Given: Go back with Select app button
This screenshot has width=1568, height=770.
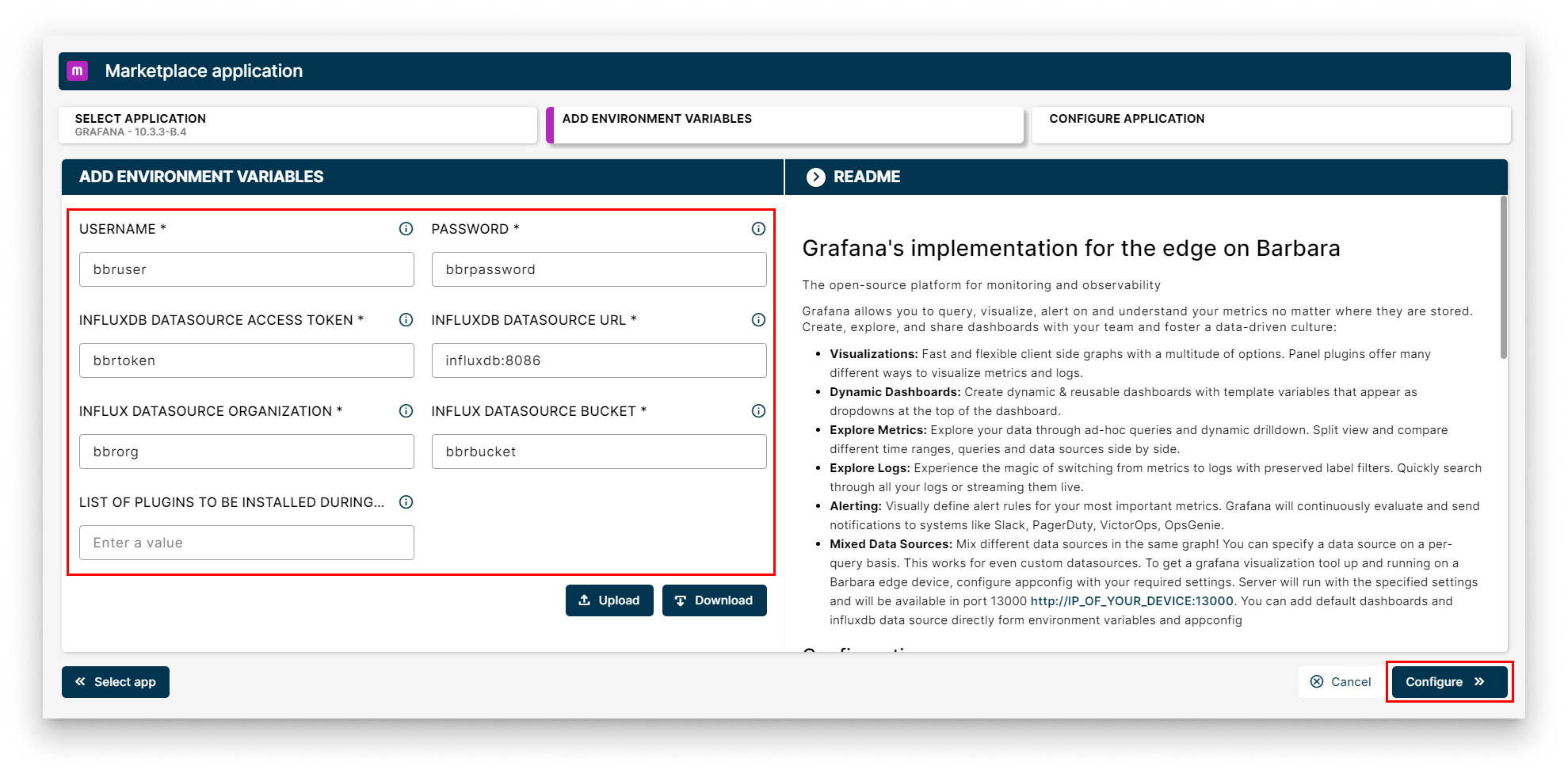Looking at the screenshot, I should point(116,682).
